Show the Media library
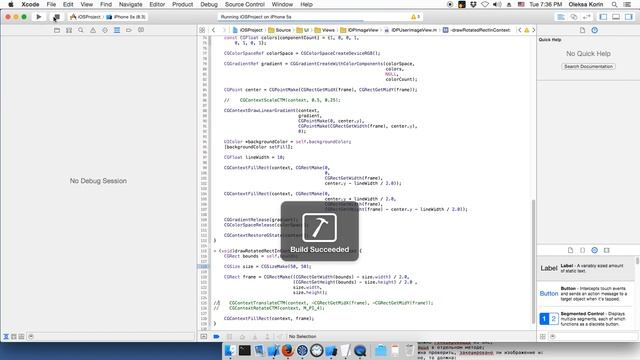The image size is (640, 360). pos(607,250)
